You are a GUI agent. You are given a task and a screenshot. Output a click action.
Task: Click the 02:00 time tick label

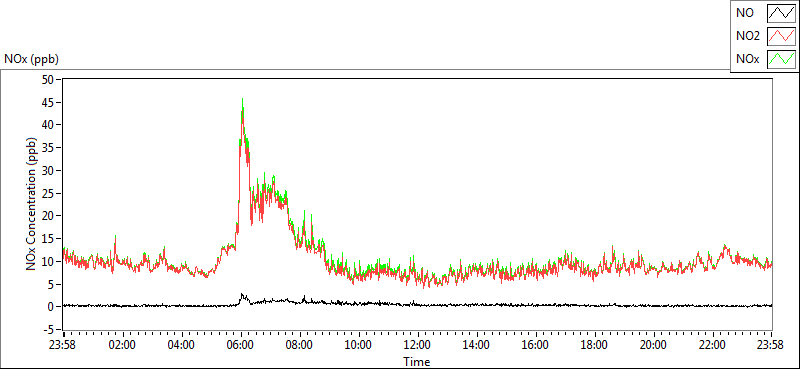(122, 345)
